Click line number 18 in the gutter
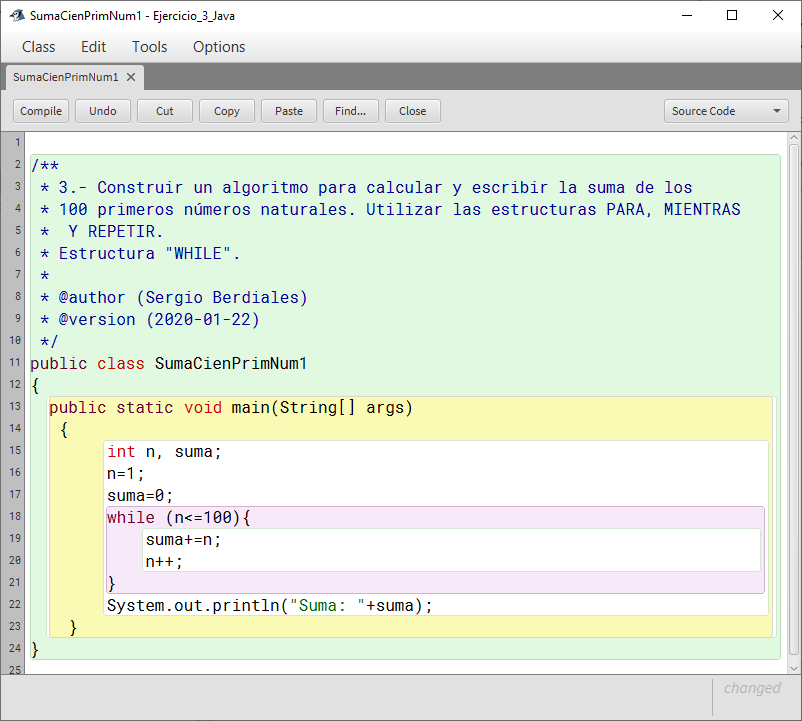 point(14,517)
